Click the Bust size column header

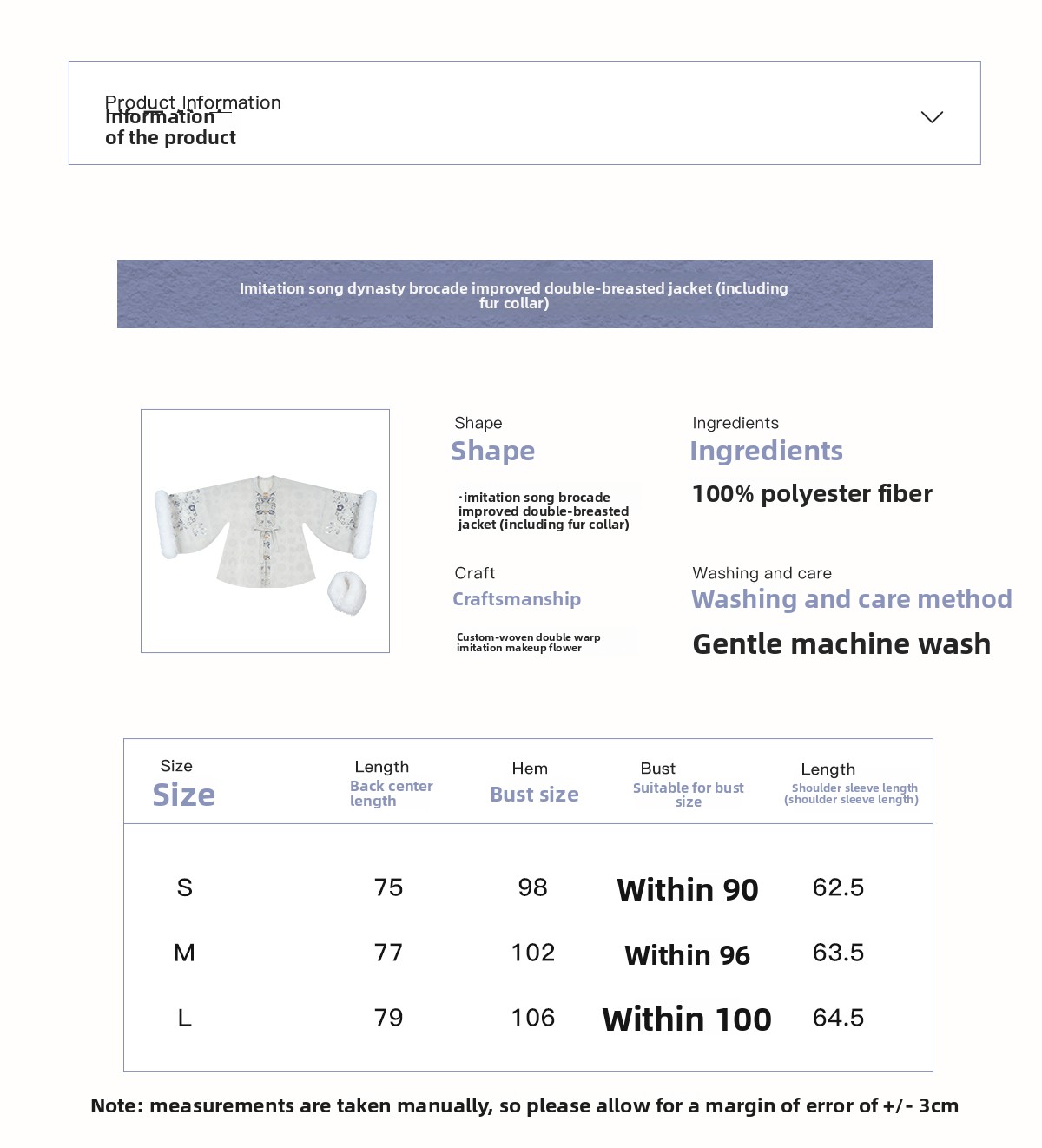pos(534,795)
